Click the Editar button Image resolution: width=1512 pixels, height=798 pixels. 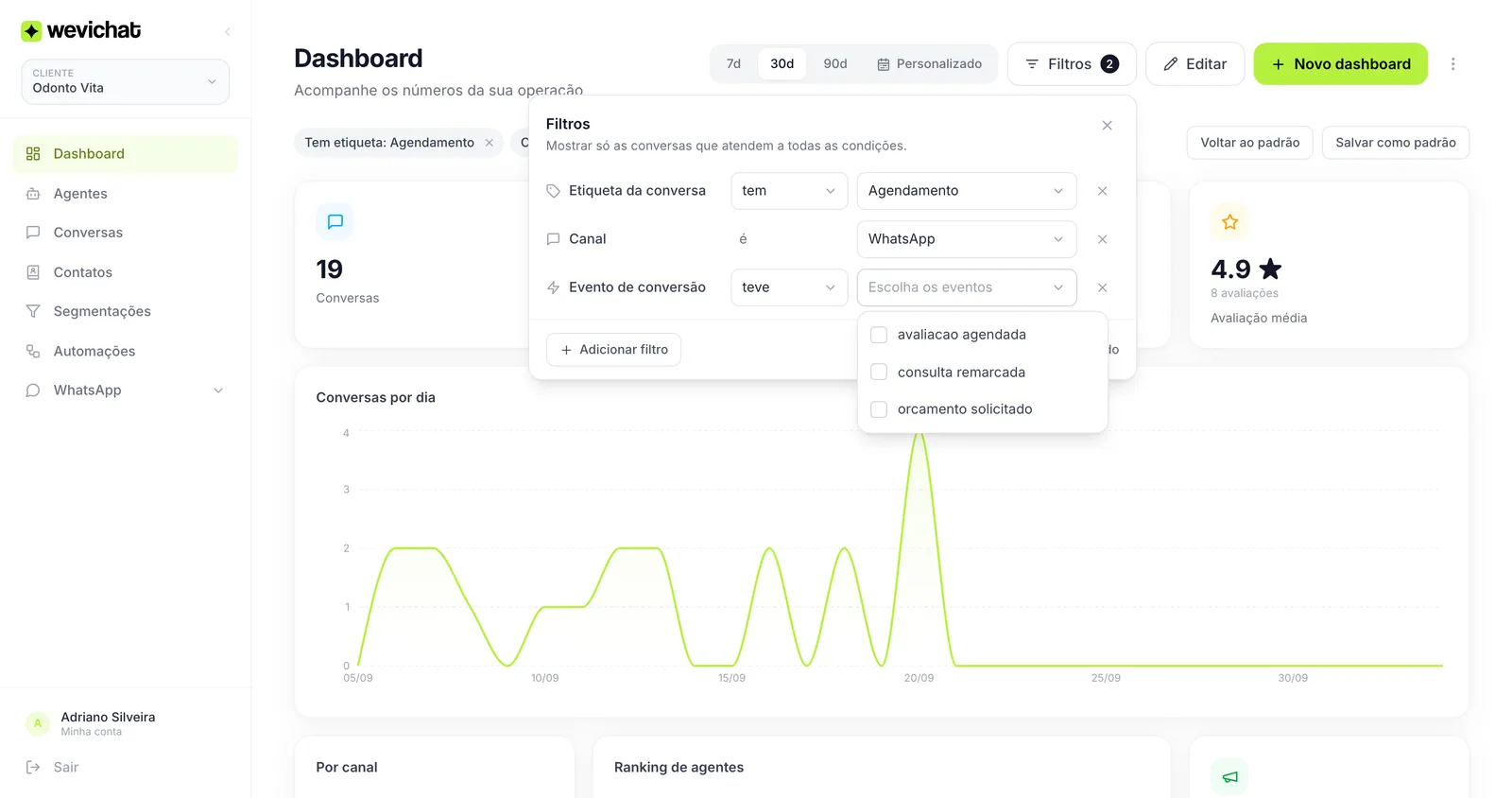[x=1194, y=64]
